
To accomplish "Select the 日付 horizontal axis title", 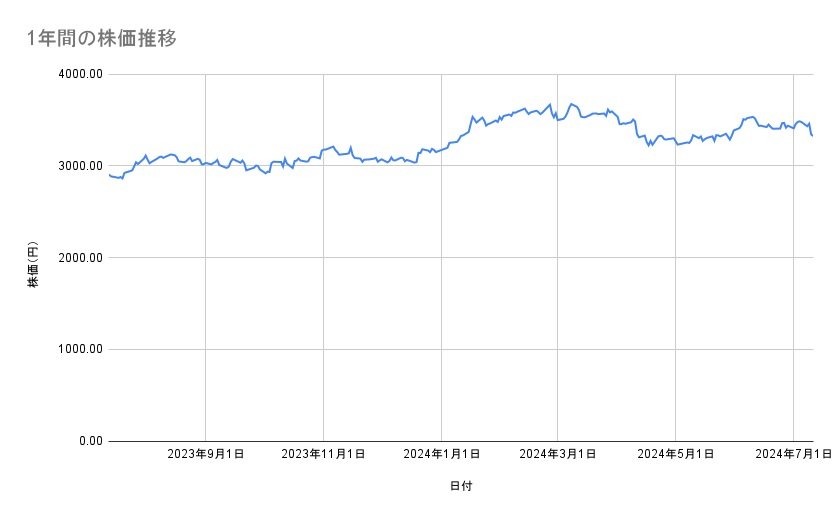I will point(461,486).
